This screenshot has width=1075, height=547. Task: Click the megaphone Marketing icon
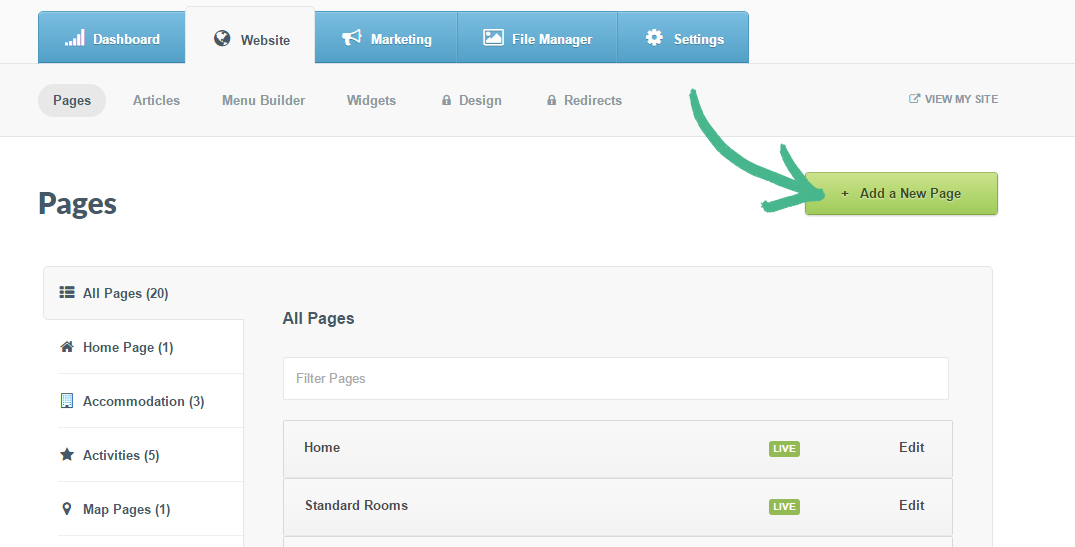(351, 38)
